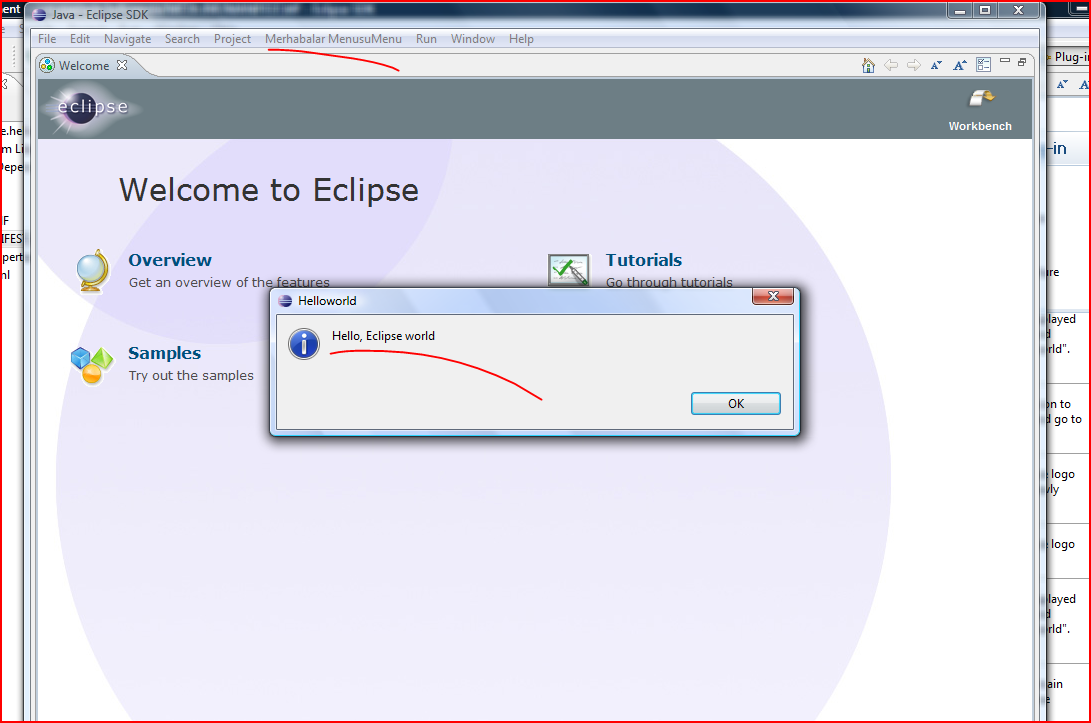
Task: Click the back arrow in Welcome toolbar
Action: [891, 65]
